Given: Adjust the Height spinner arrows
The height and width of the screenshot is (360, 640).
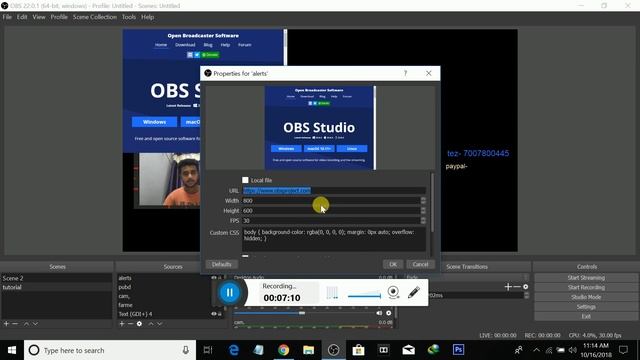Looking at the screenshot, I should [x=423, y=210].
